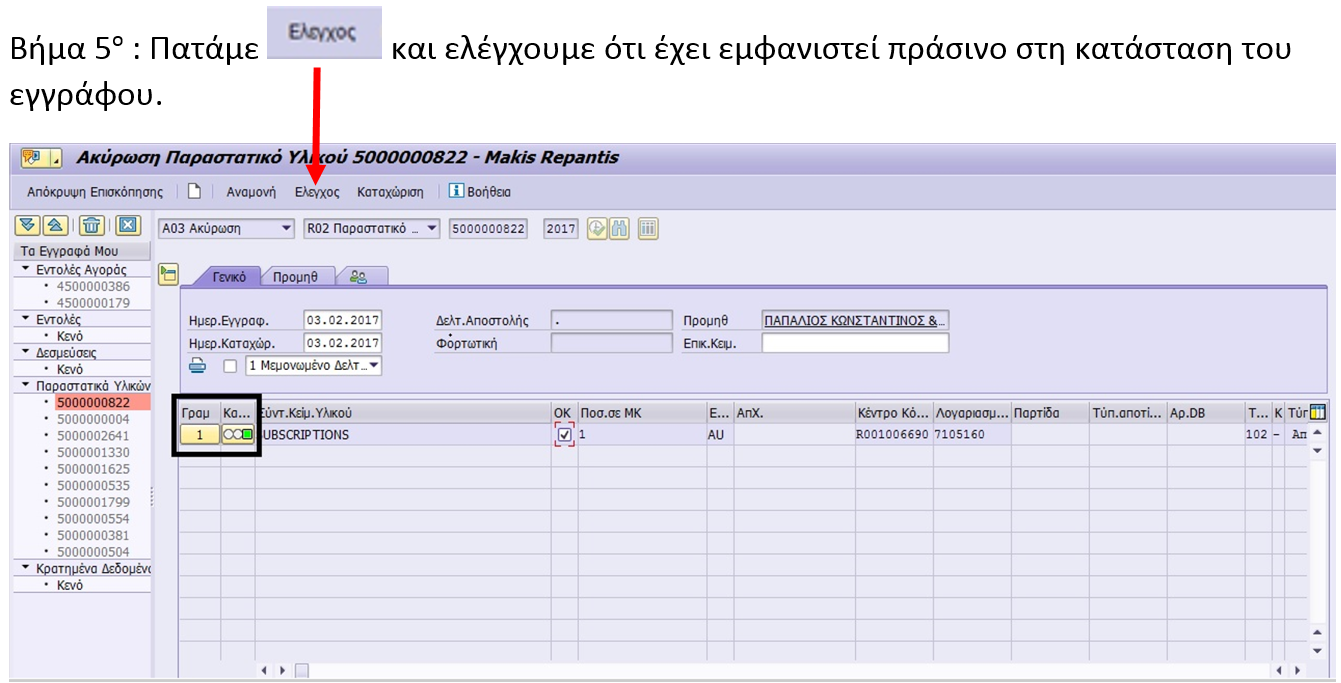
Task: Click the traffic light status icon in row 1
Action: click(238, 435)
